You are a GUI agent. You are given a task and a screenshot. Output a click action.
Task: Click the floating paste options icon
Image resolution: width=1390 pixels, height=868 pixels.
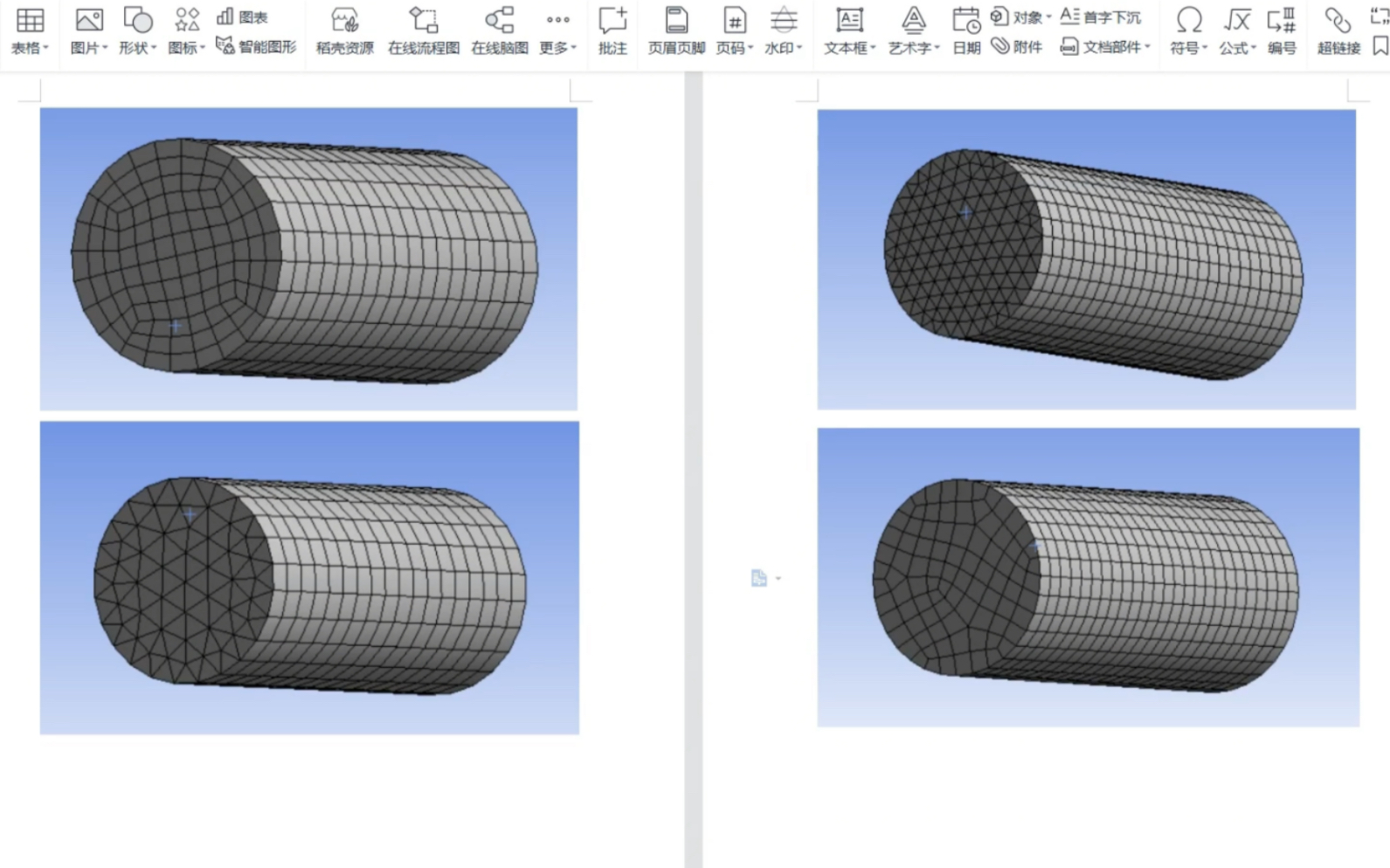[x=765, y=578]
